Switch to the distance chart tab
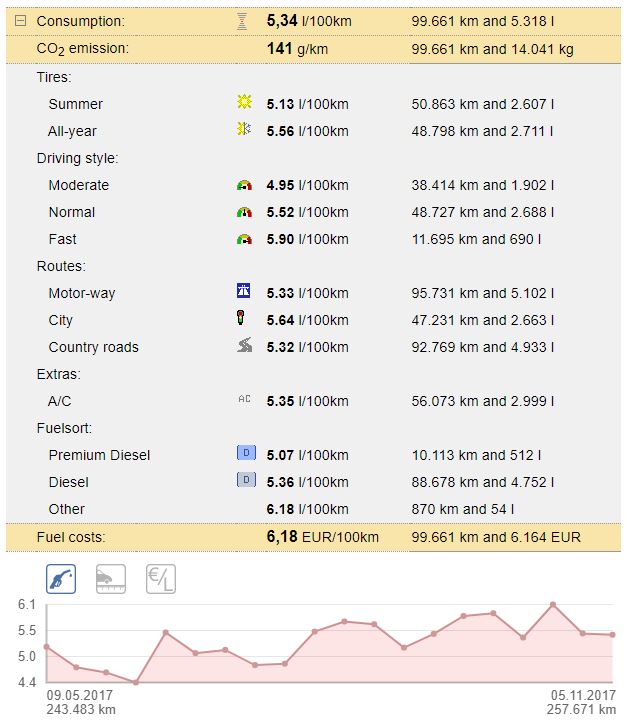This screenshot has height=723, width=627. (x=110, y=579)
